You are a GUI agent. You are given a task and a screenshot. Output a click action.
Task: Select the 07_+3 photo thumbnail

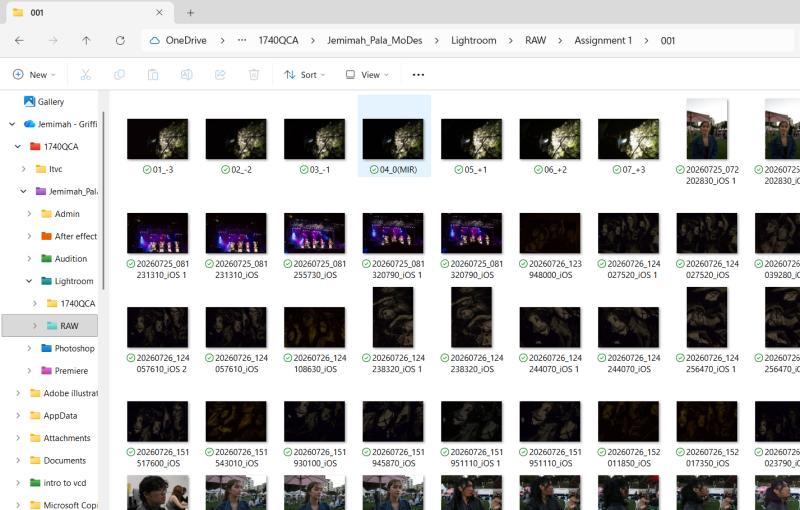click(x=629, y=139)
